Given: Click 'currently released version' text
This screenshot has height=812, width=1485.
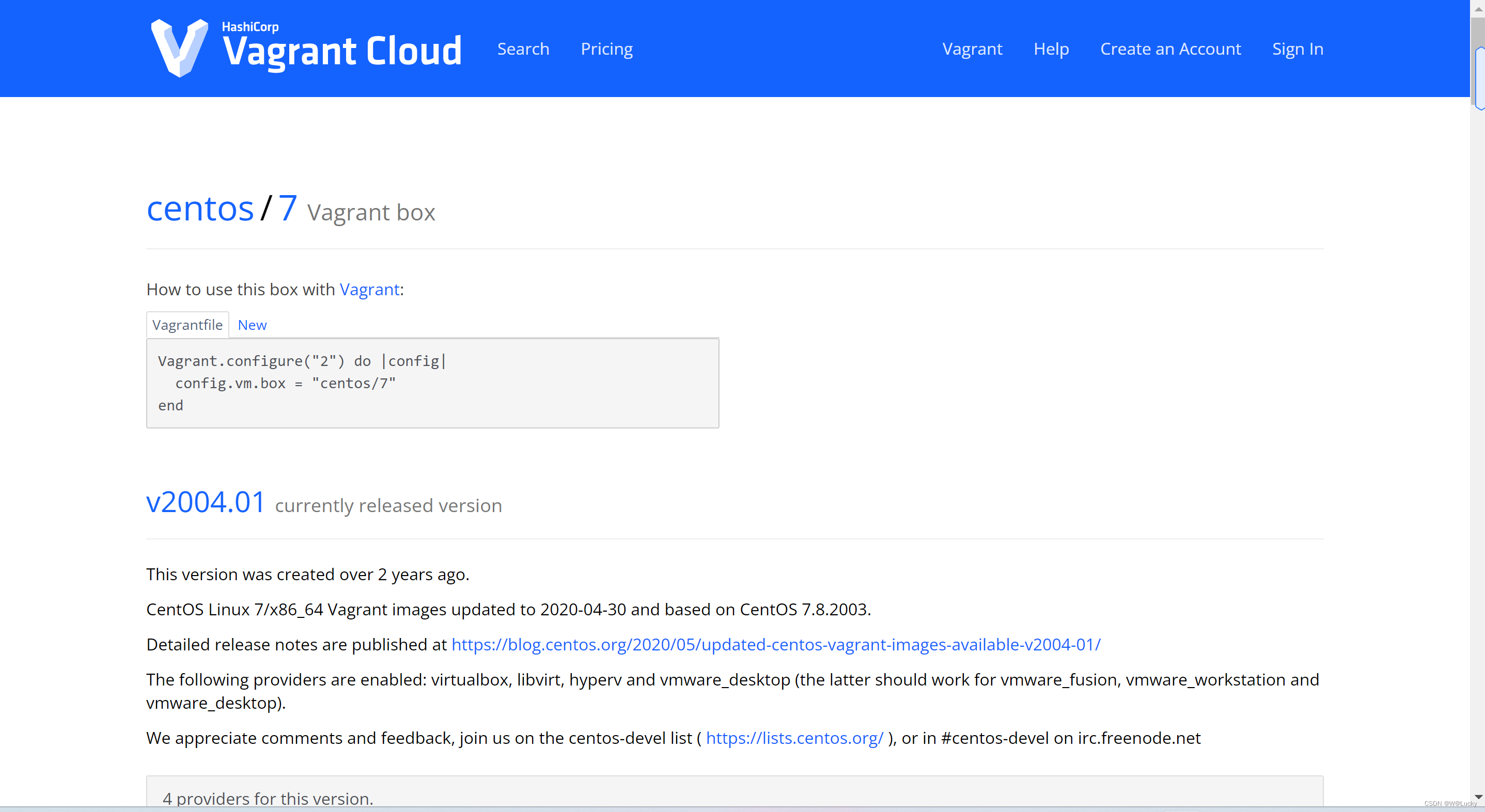Looking at the screenshot, I should tap(388, 505).
